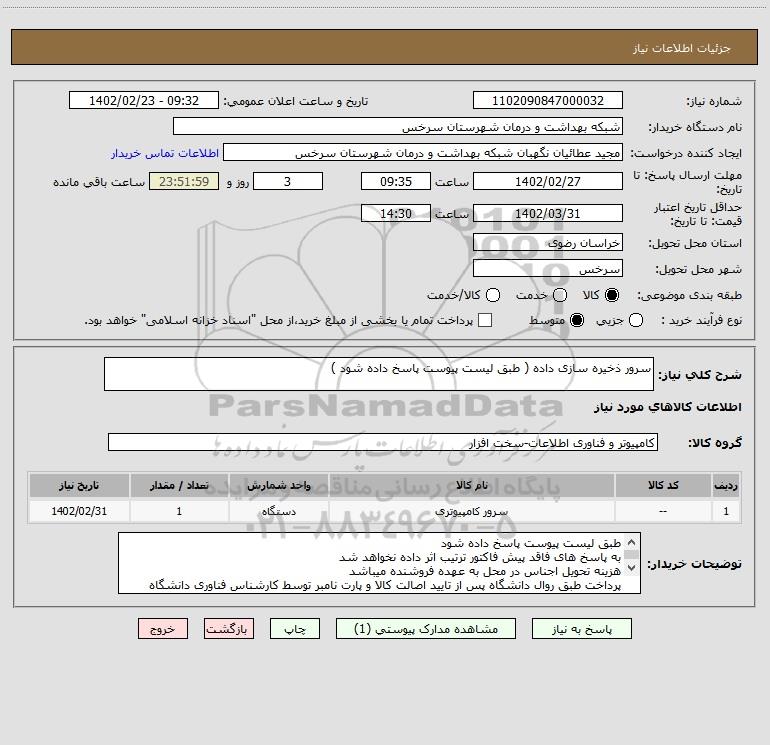Image resolution: width=770 pixels, height=745 pixels.
Task: Select the متوسط purchase type radio
Action: 577,320
